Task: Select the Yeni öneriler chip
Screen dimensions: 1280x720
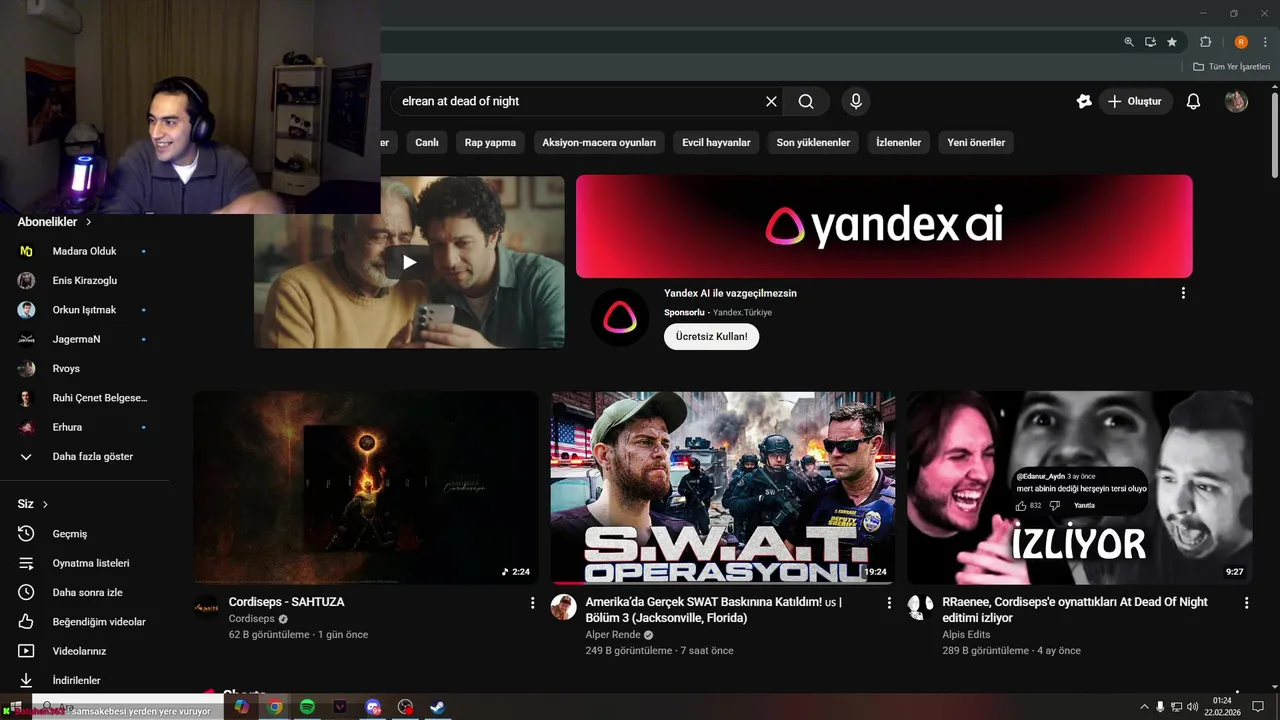Action: (976, 142)
